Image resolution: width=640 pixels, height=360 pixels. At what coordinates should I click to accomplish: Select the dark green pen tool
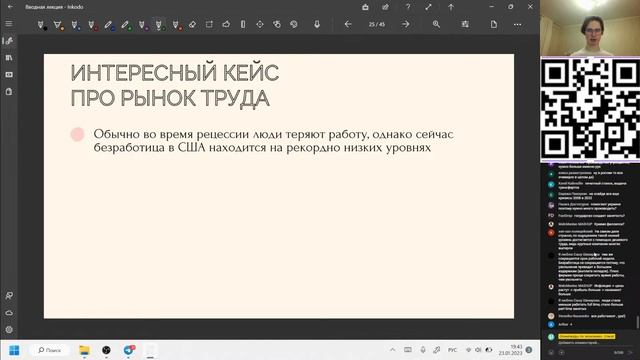[x=159, y=25]
